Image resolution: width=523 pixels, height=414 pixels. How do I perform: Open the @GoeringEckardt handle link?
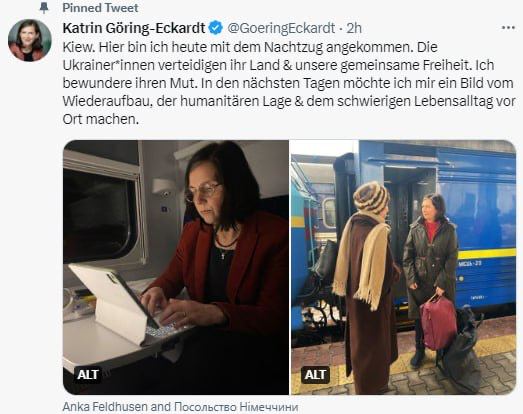281,28
